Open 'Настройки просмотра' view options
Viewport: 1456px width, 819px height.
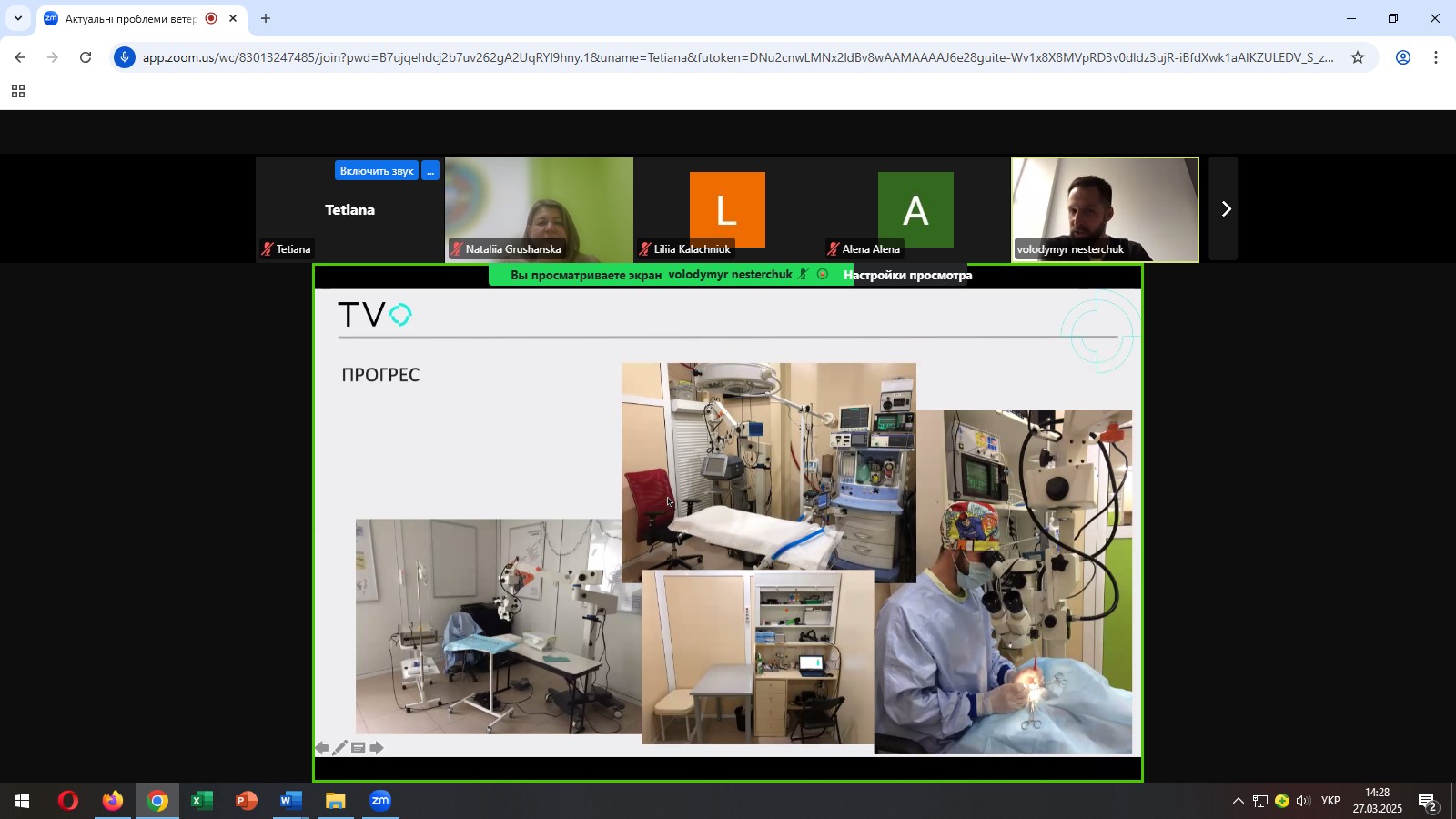click(x=907, y=275)
